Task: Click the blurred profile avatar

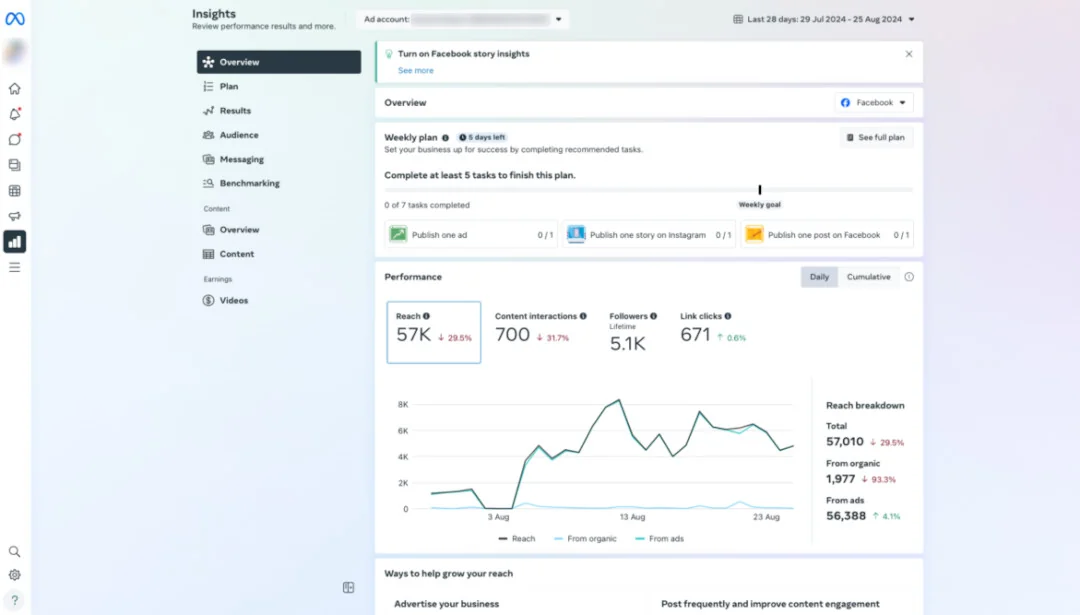Action: click(x=14, y=52)
